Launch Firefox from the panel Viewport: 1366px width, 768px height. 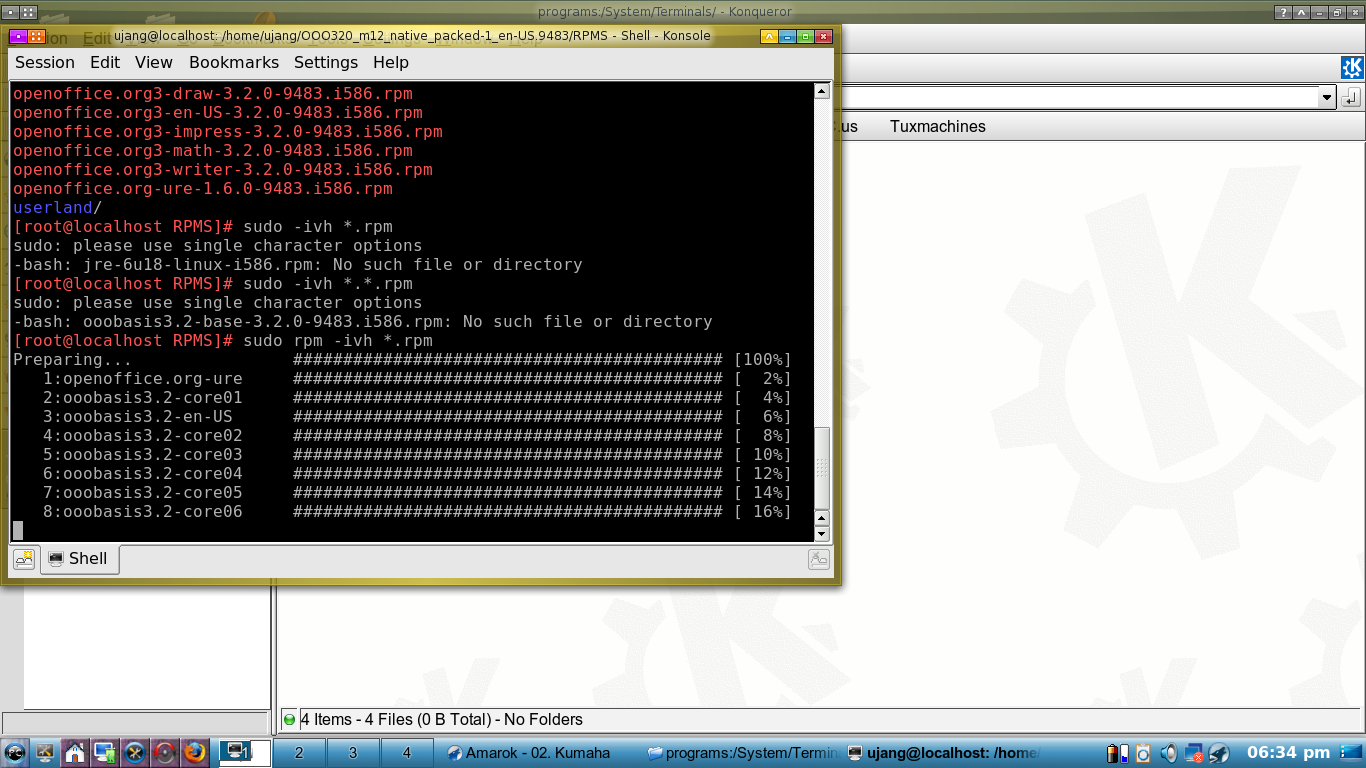195,752
